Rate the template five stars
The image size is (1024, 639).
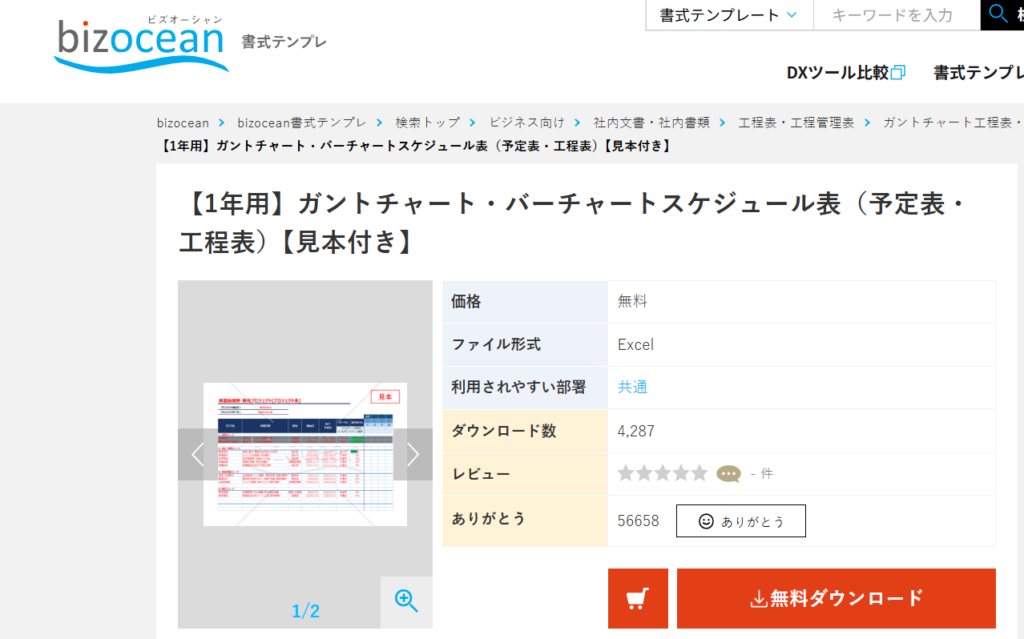coord(699,472)
